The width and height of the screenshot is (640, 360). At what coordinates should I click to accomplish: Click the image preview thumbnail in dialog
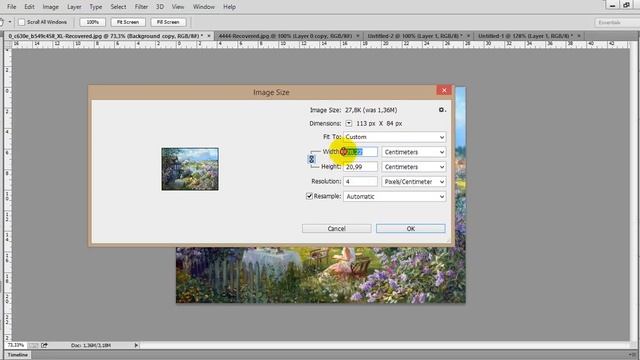click(190, 169)
